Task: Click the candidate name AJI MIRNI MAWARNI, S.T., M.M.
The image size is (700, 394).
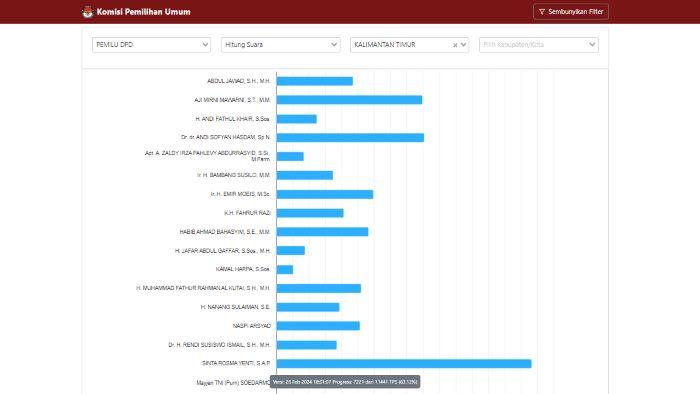Action: coord(232,100)
